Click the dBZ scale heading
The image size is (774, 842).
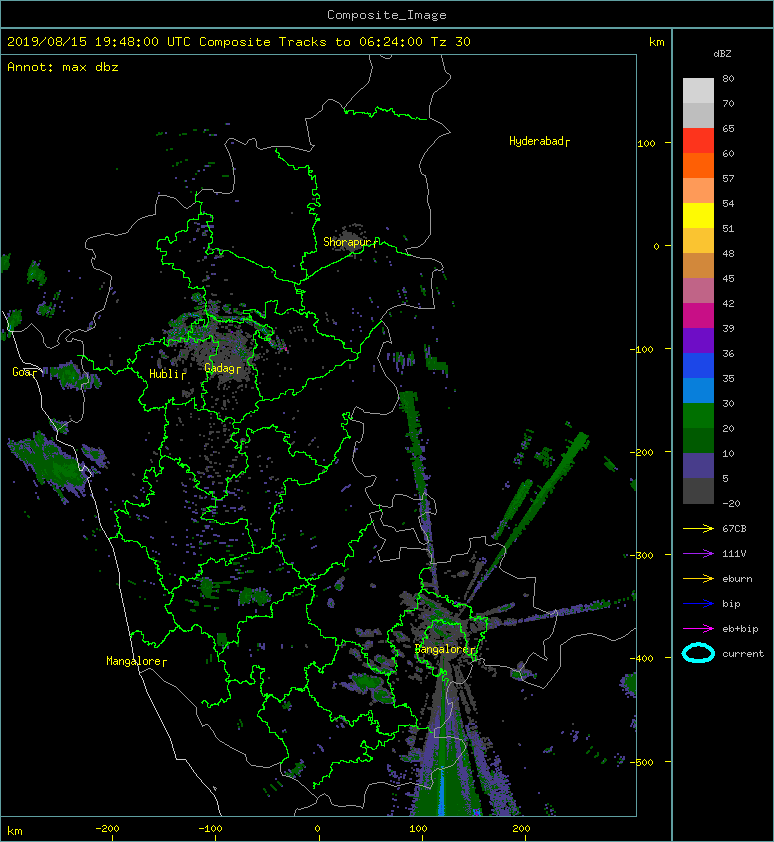click(x=722, y=54)
